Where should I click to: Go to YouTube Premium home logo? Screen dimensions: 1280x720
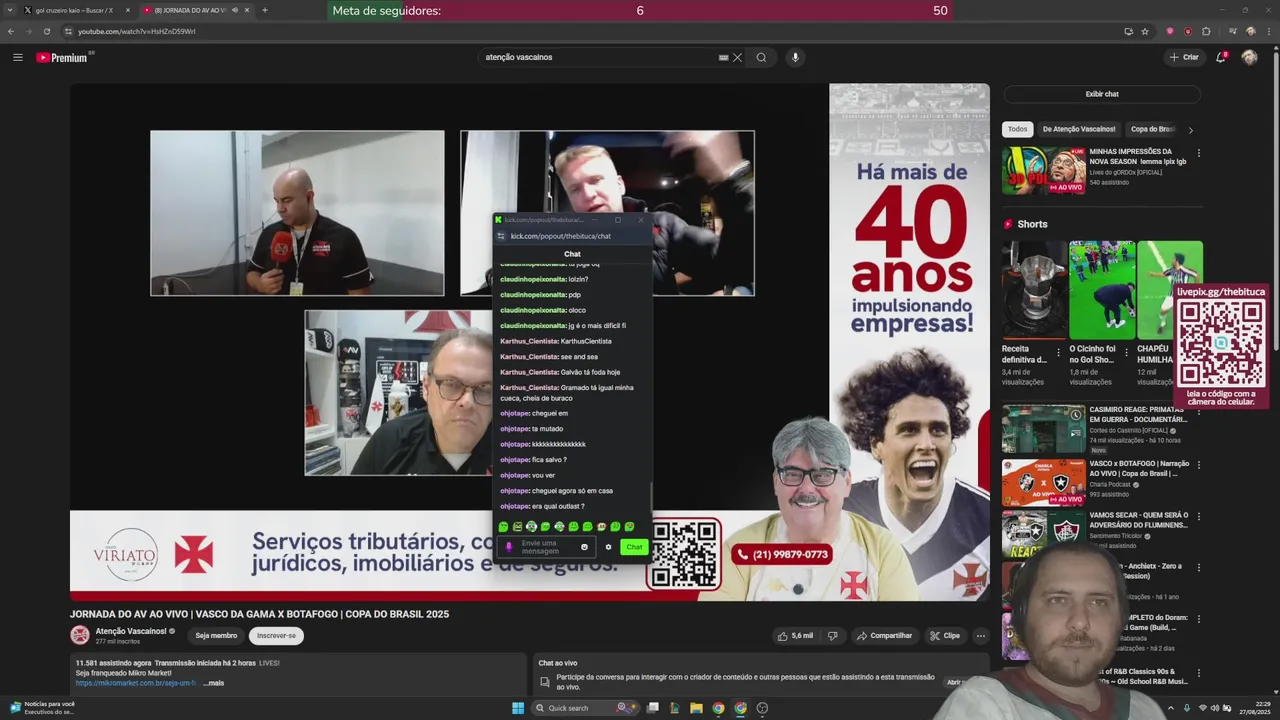click(x=63, y=57)
